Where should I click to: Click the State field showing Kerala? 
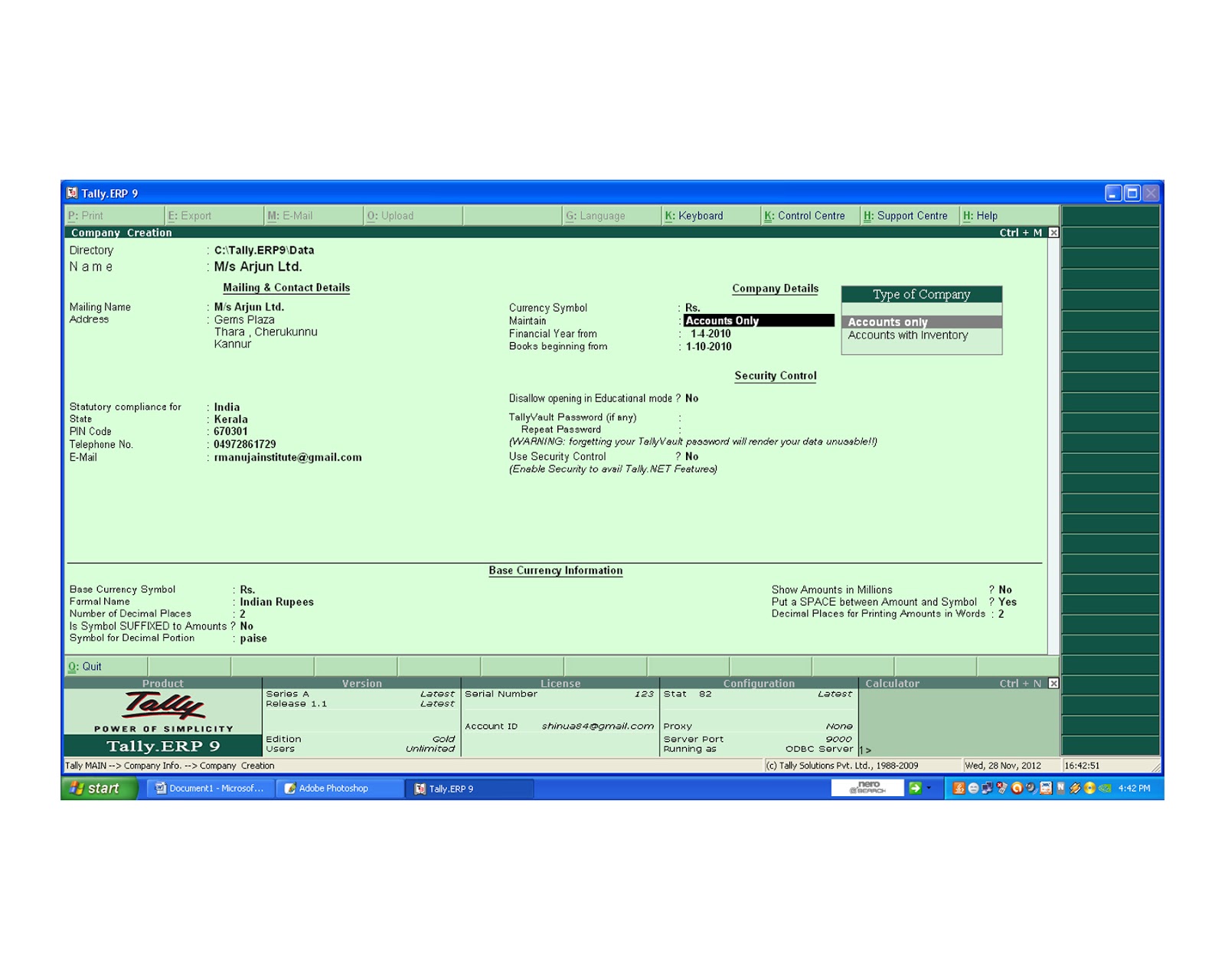pos(230,420)
